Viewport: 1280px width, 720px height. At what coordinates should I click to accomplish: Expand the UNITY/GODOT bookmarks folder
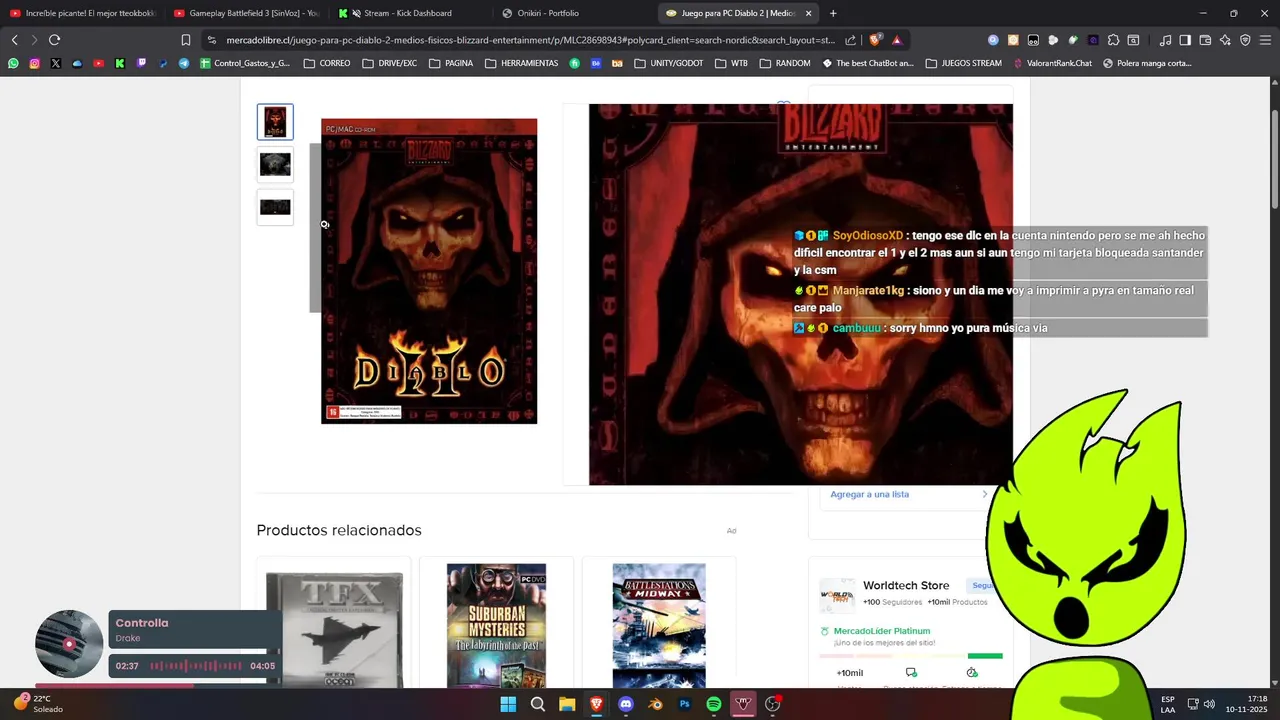click(669, 63)
